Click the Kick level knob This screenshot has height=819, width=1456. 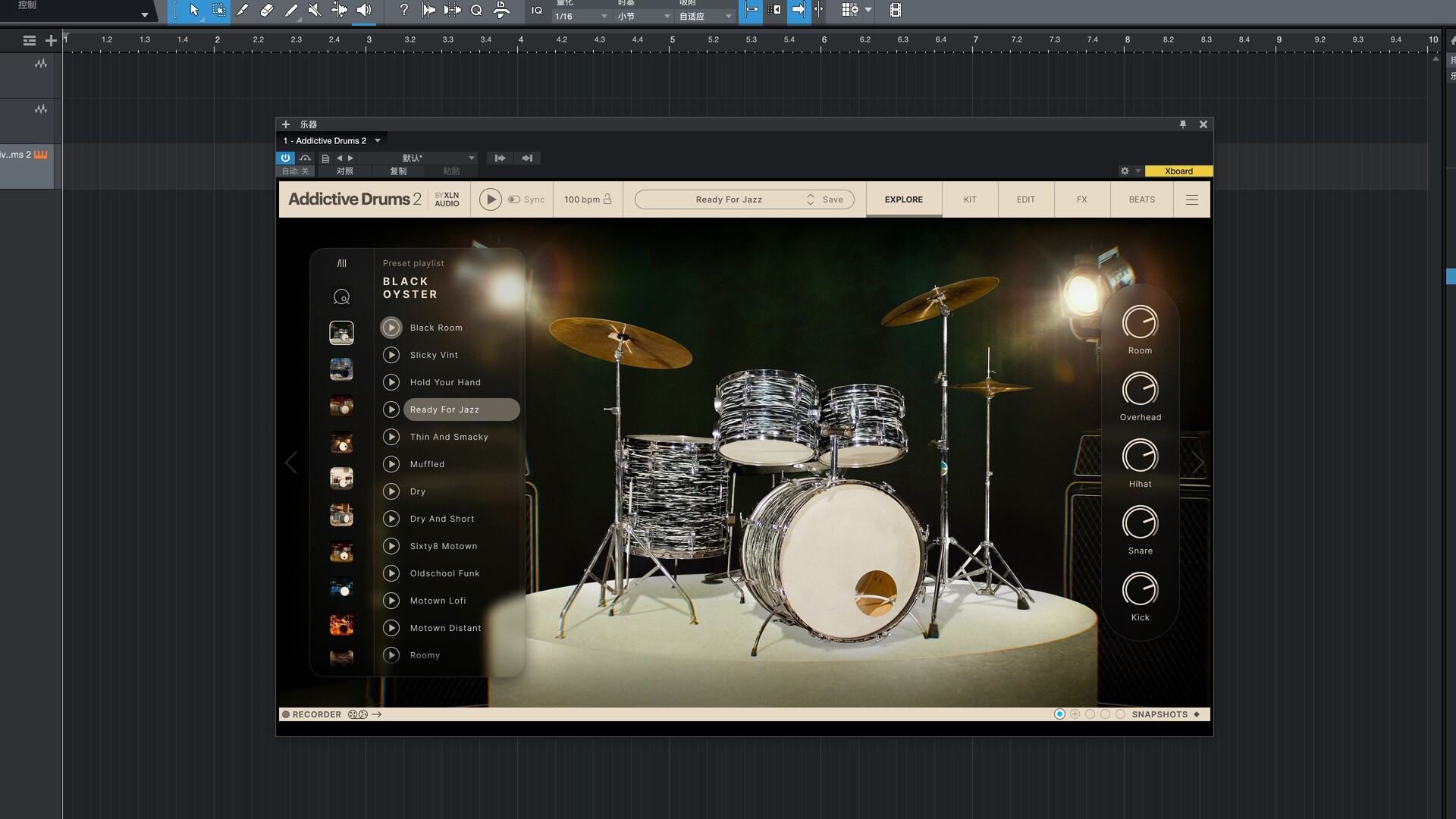pyautogui.click(x=1140, y=590)
